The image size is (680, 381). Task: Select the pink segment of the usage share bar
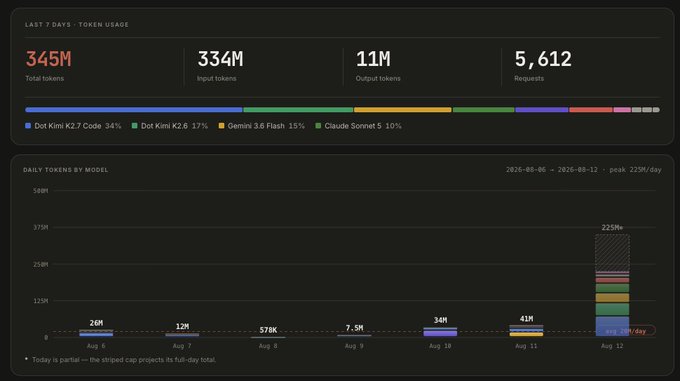click(622, 110)
